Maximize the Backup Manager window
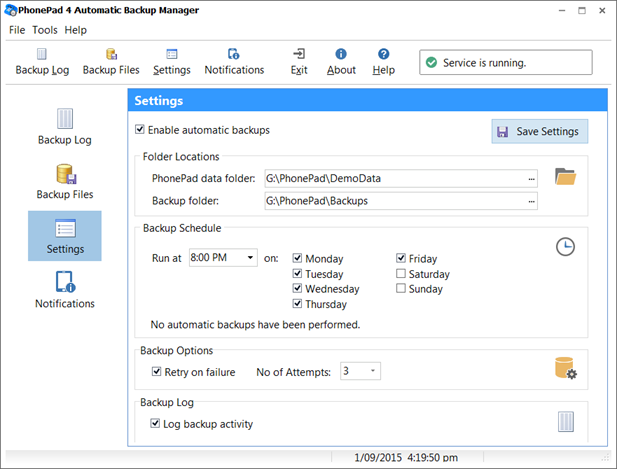This screenshot has width=617, height=469. 582,11
